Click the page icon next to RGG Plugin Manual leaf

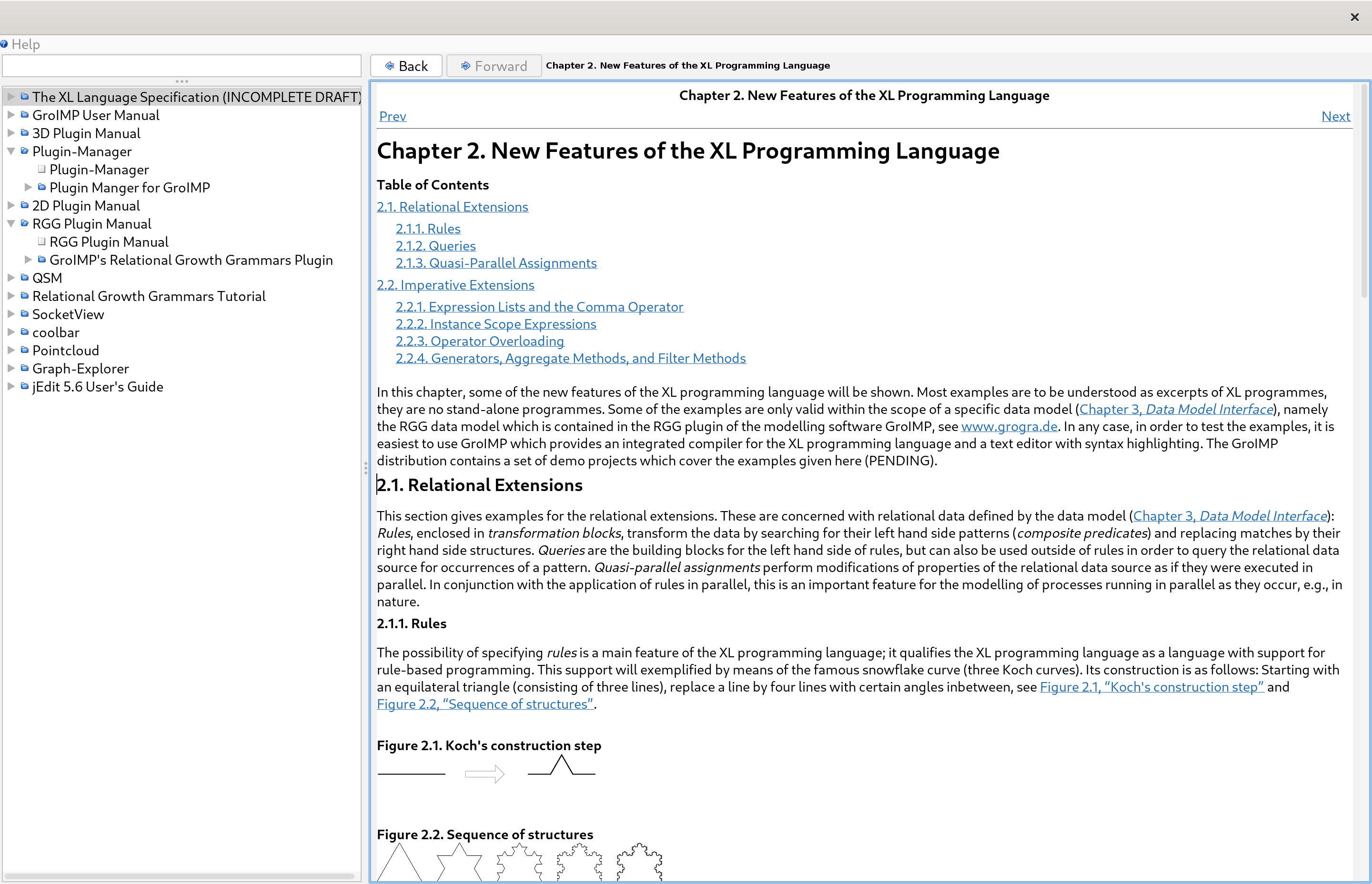tap(41, 241)
